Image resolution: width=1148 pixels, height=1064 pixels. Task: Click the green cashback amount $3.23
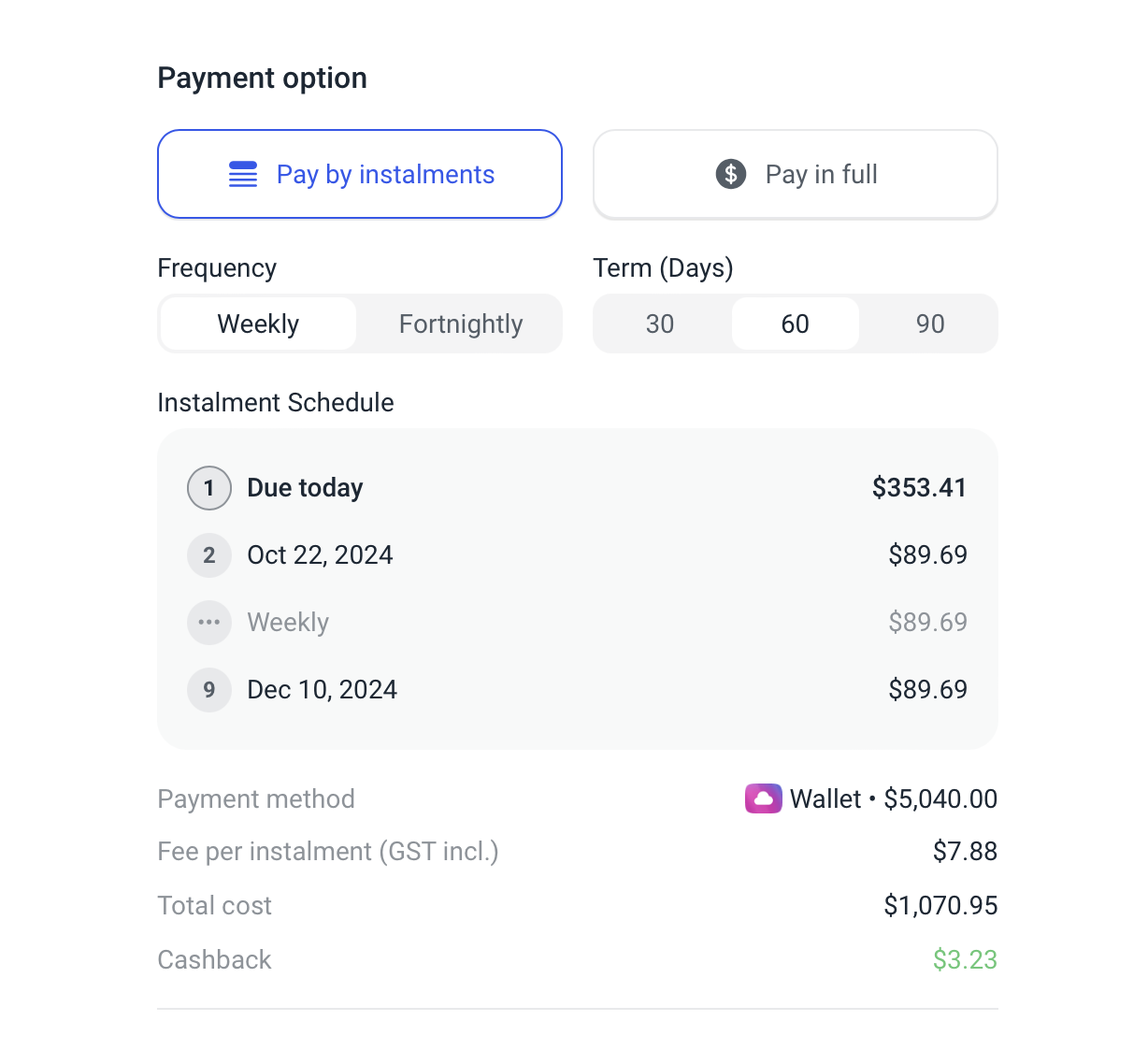click(x=965, y=959)
